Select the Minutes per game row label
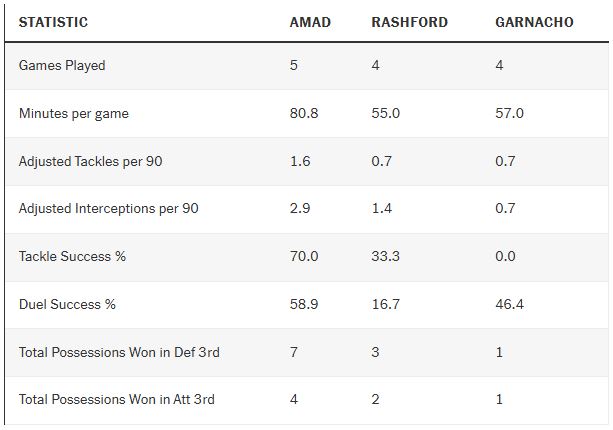Image resolution: width=613 pixels, height=430 pixels. (x=74, y=113)
